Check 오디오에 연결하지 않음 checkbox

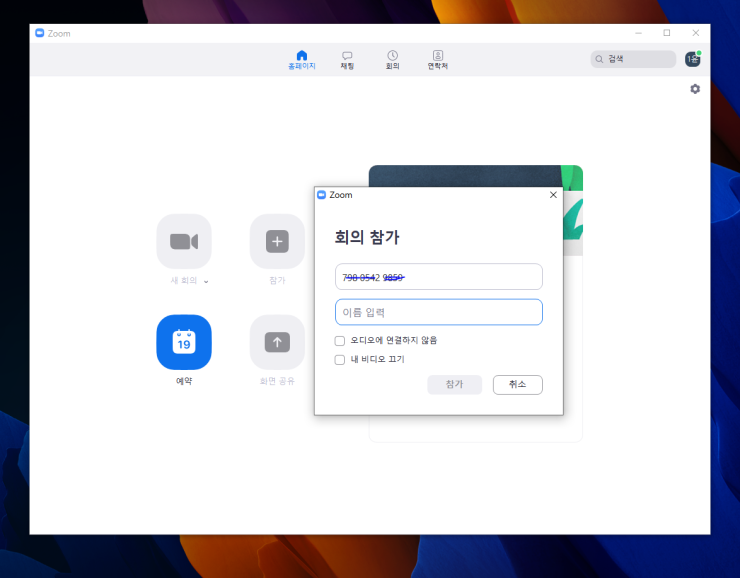[x=339, y=341]
